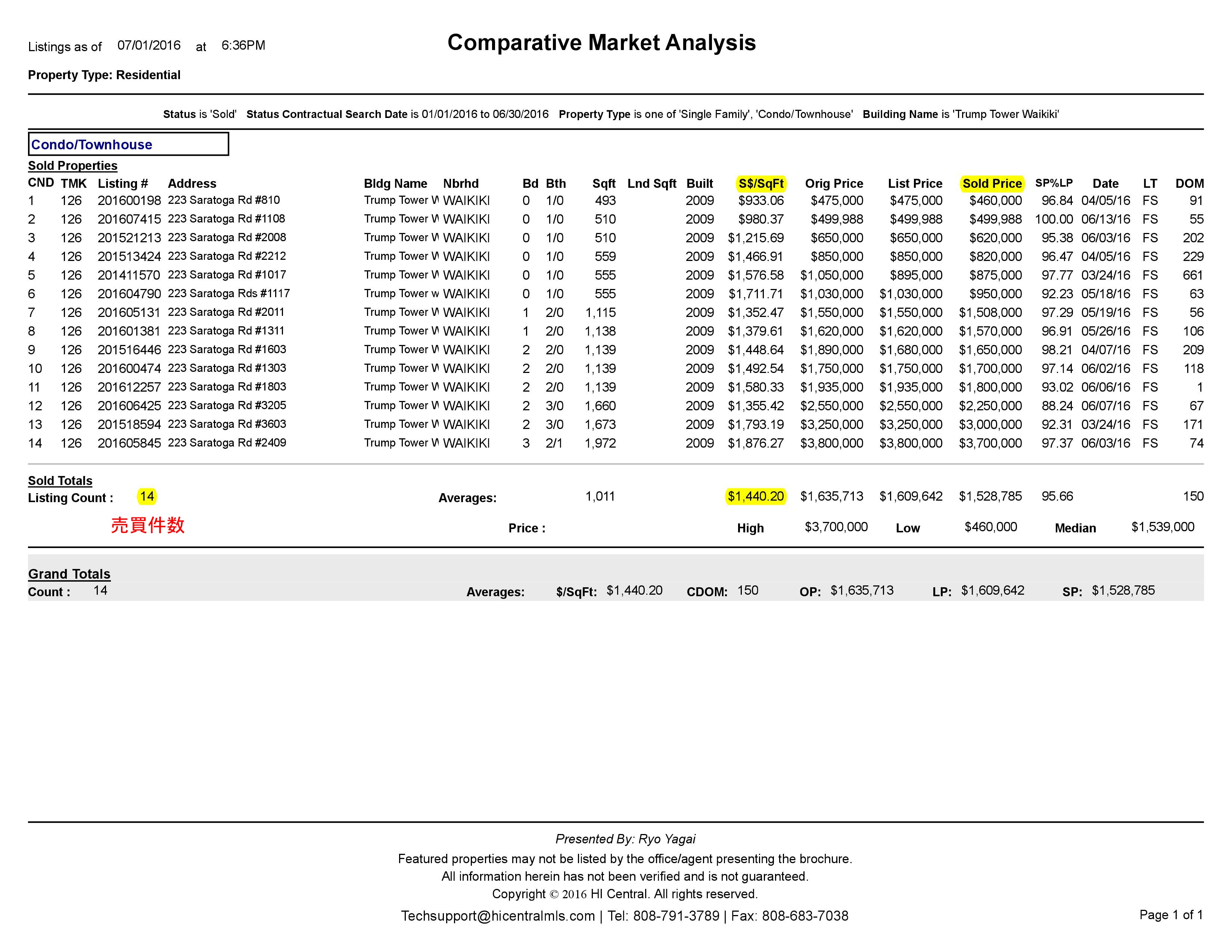Click the listing date 07/01/2016
Screen dimensions: 1232x952
click(149, 45)
